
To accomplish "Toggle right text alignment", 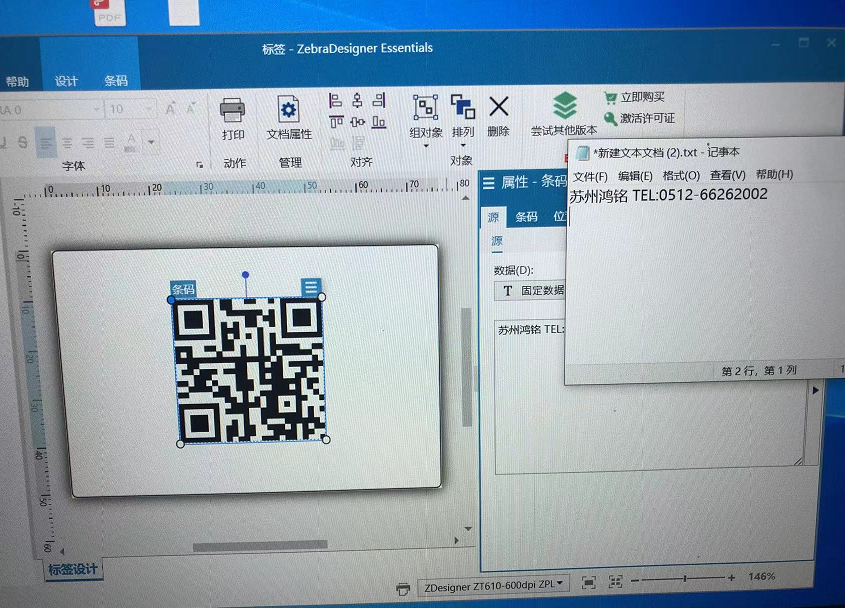I will click(88, 143).
